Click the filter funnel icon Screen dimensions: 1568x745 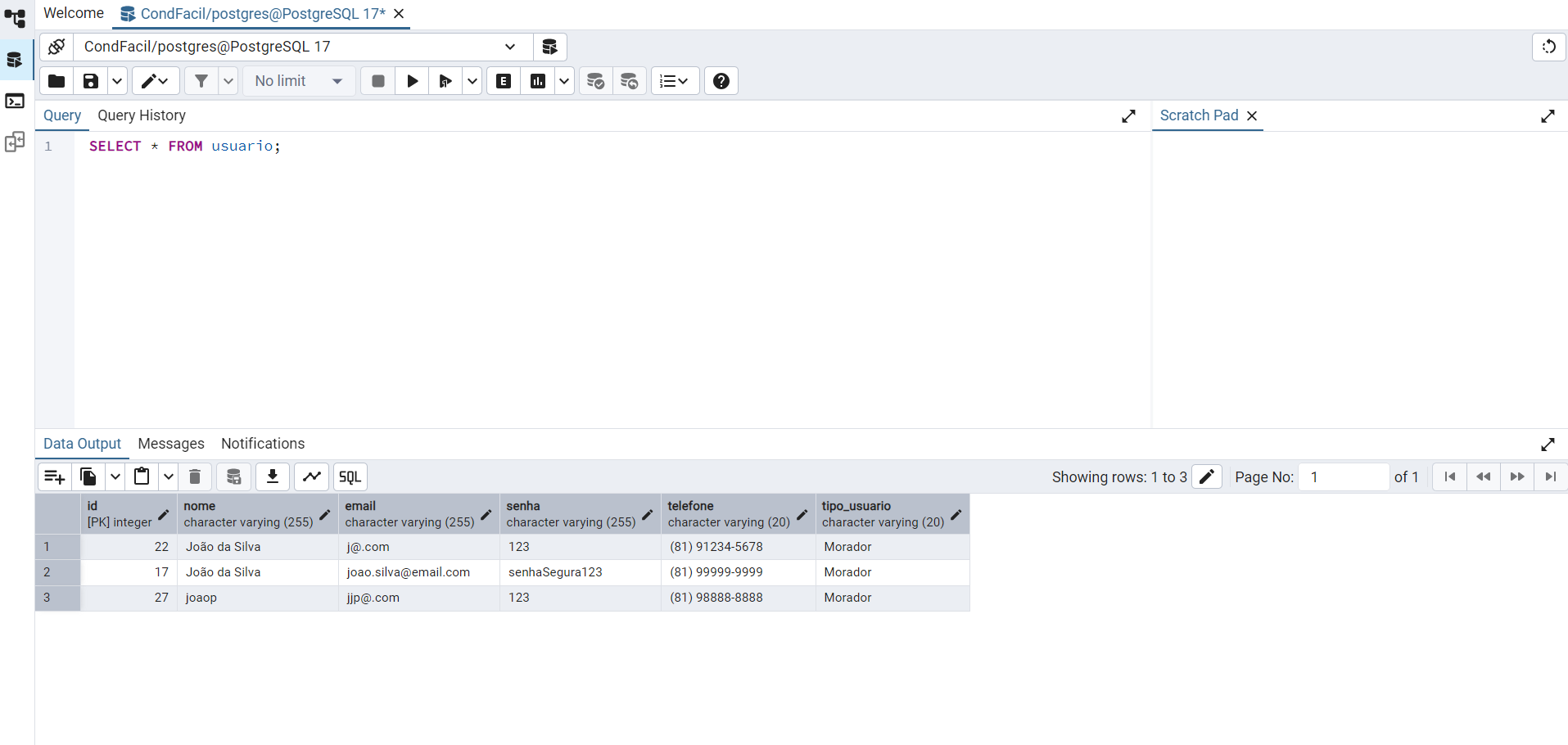(x=201, y=81)
